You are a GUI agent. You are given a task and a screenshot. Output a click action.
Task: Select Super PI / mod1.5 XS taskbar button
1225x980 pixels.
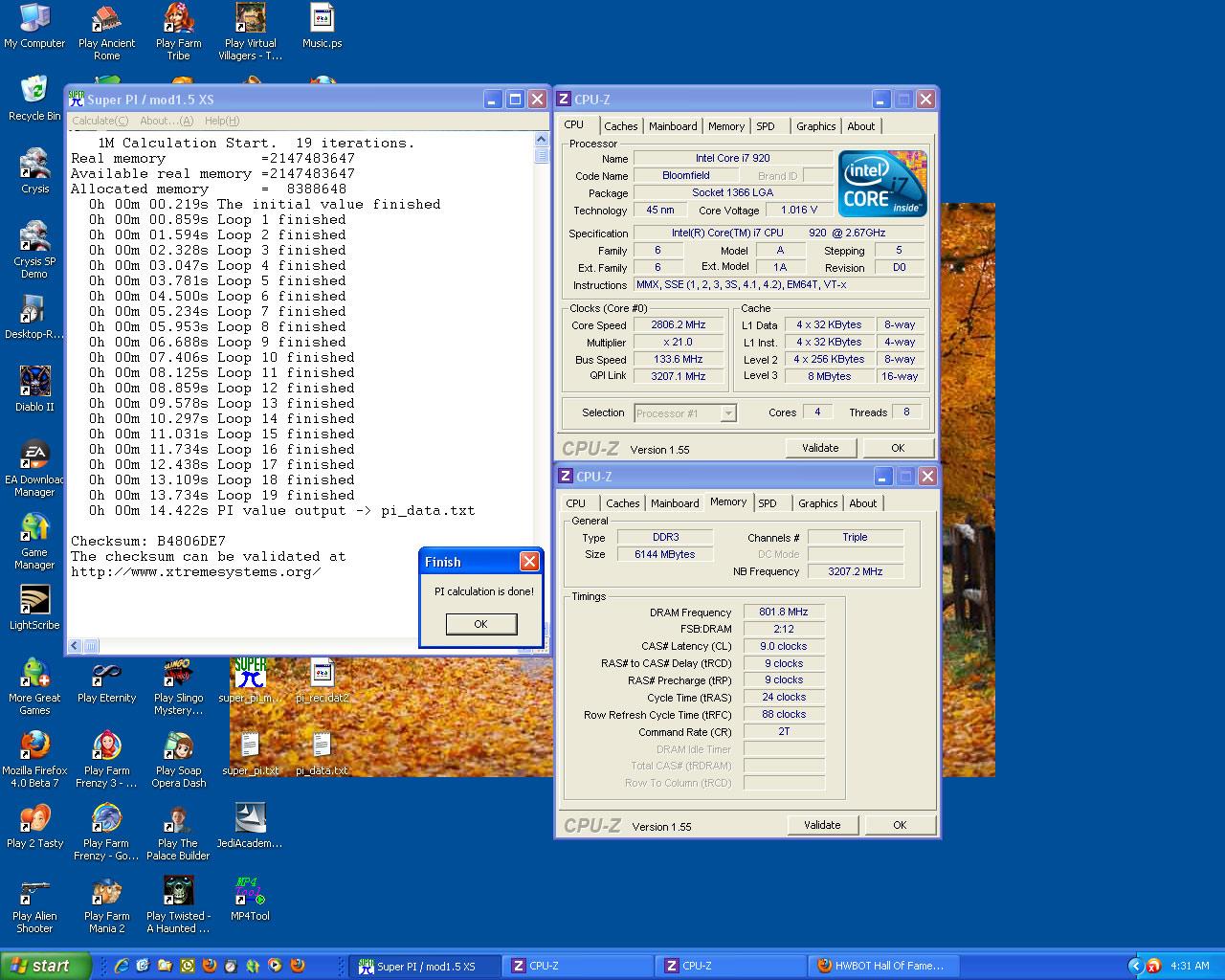(x=426, y=966)
